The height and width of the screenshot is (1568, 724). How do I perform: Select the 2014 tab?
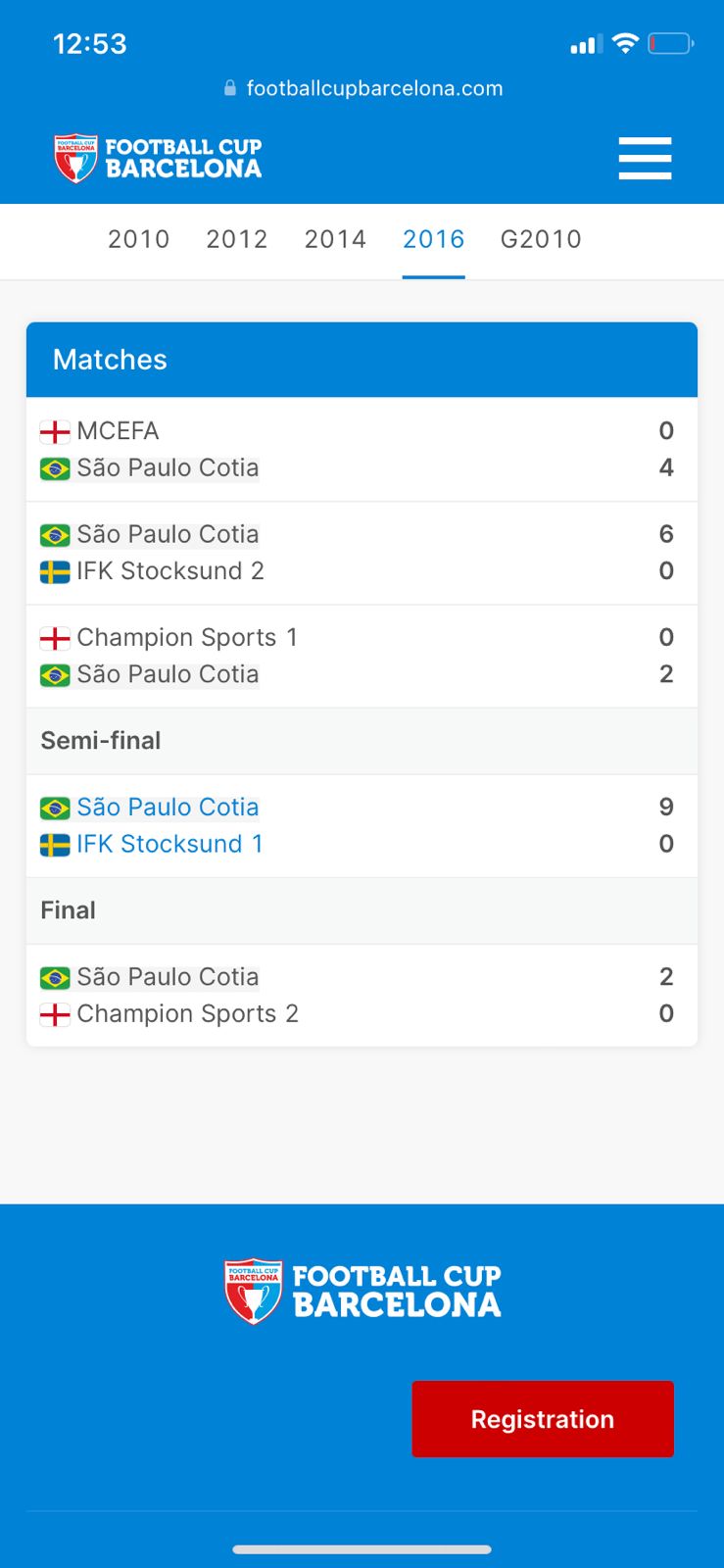pos(335,239)
